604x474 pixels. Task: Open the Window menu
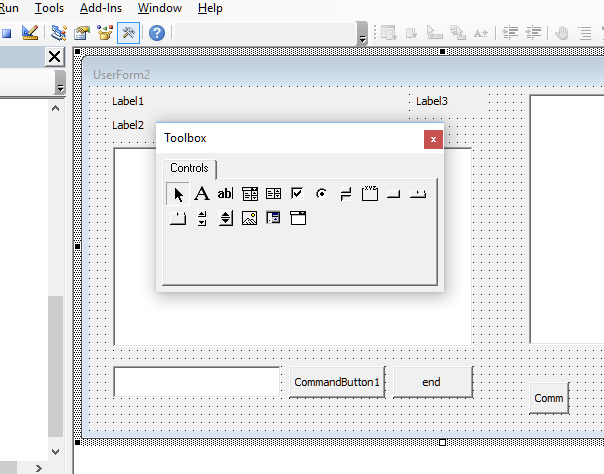[x=160, y=8]
